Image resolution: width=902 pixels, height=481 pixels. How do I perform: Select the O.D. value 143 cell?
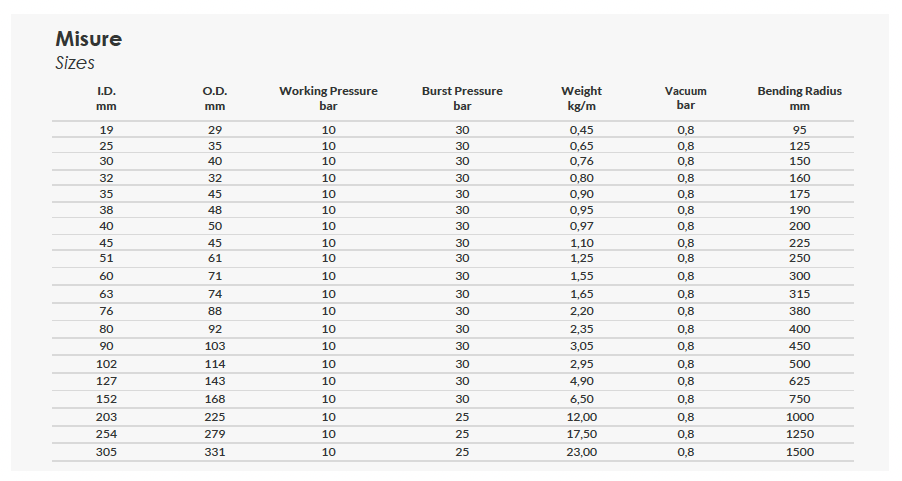(x=215, y=381)
